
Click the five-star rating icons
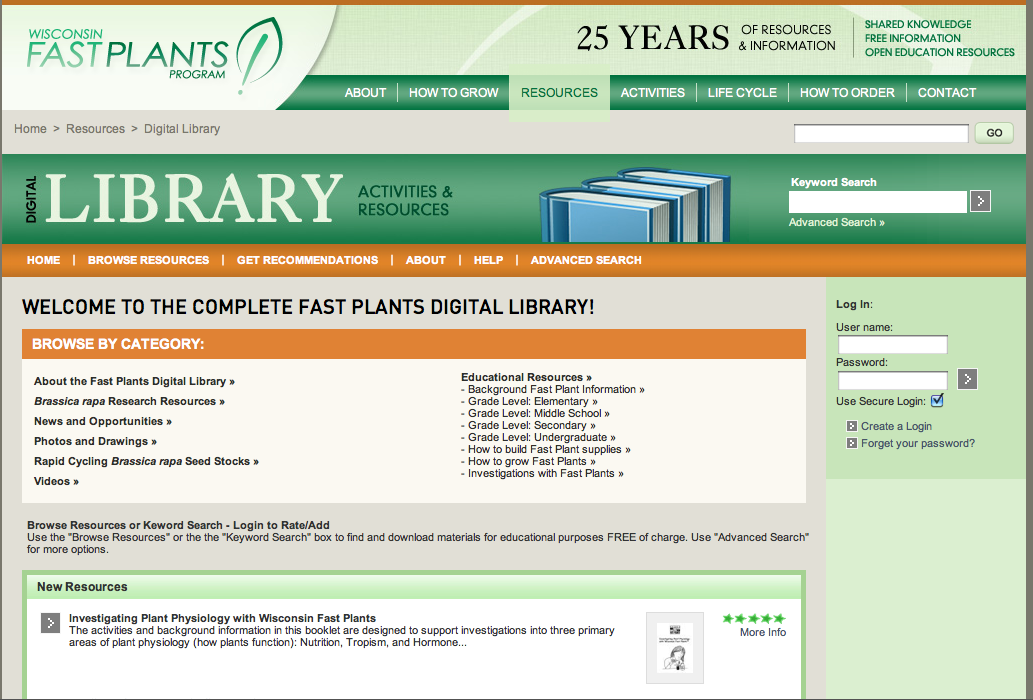coord(754,618)
